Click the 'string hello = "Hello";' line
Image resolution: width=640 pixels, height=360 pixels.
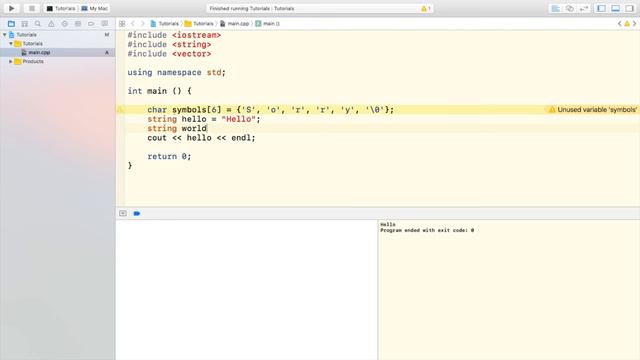click(204, 119)
